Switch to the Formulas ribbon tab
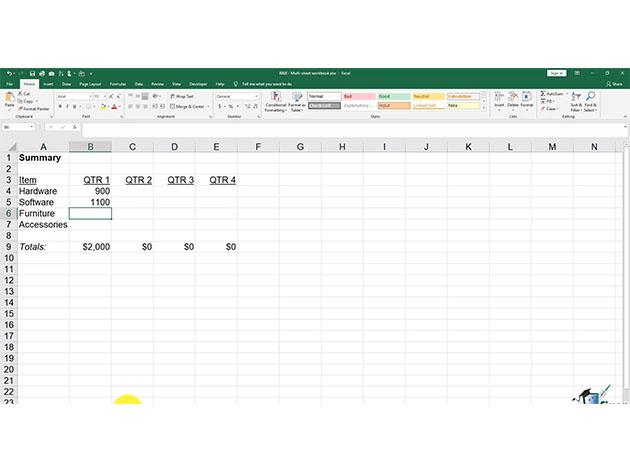 point(118,84)
